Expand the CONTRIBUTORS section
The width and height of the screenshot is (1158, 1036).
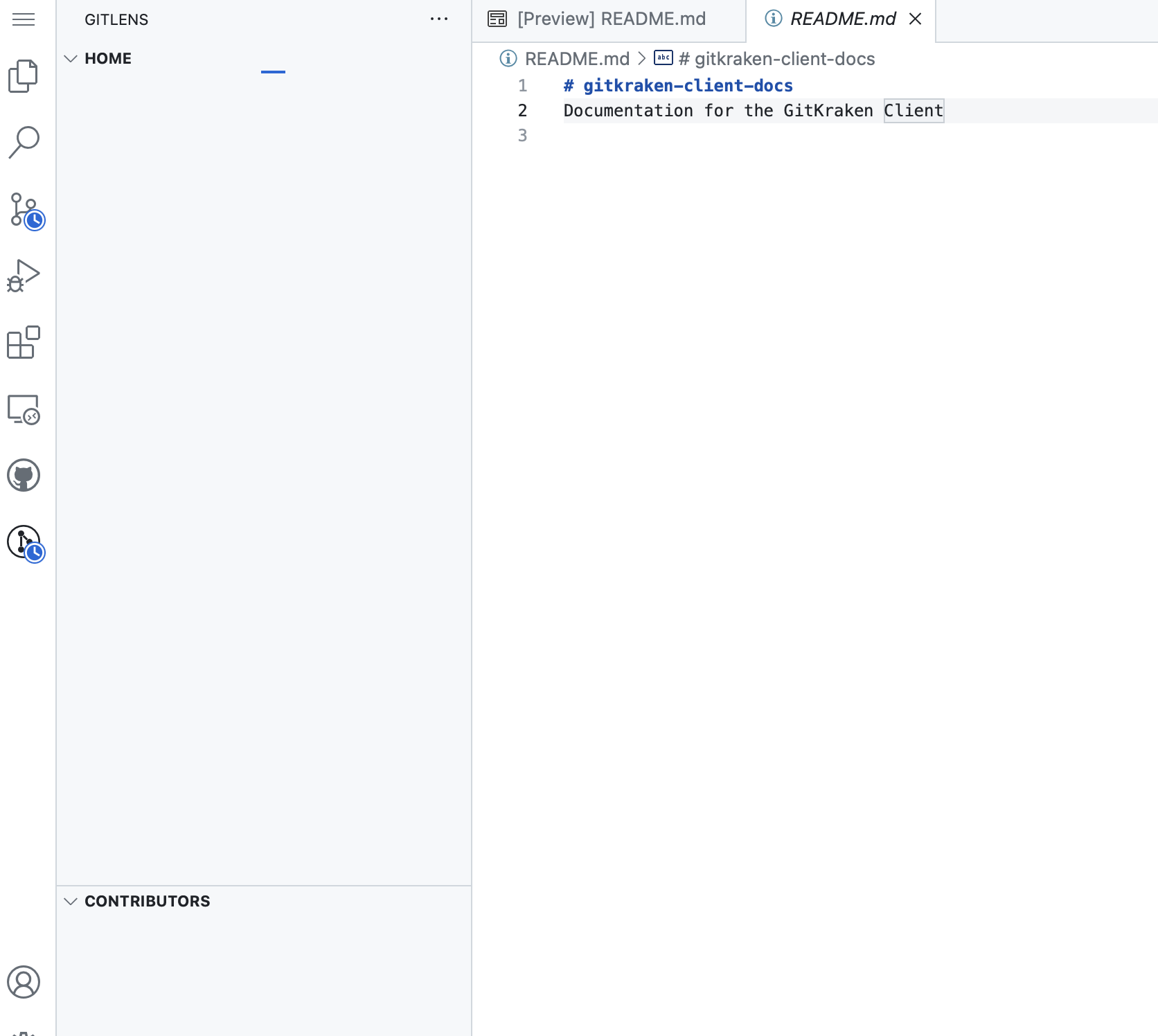pyautogui.click(x=71, y=901)
